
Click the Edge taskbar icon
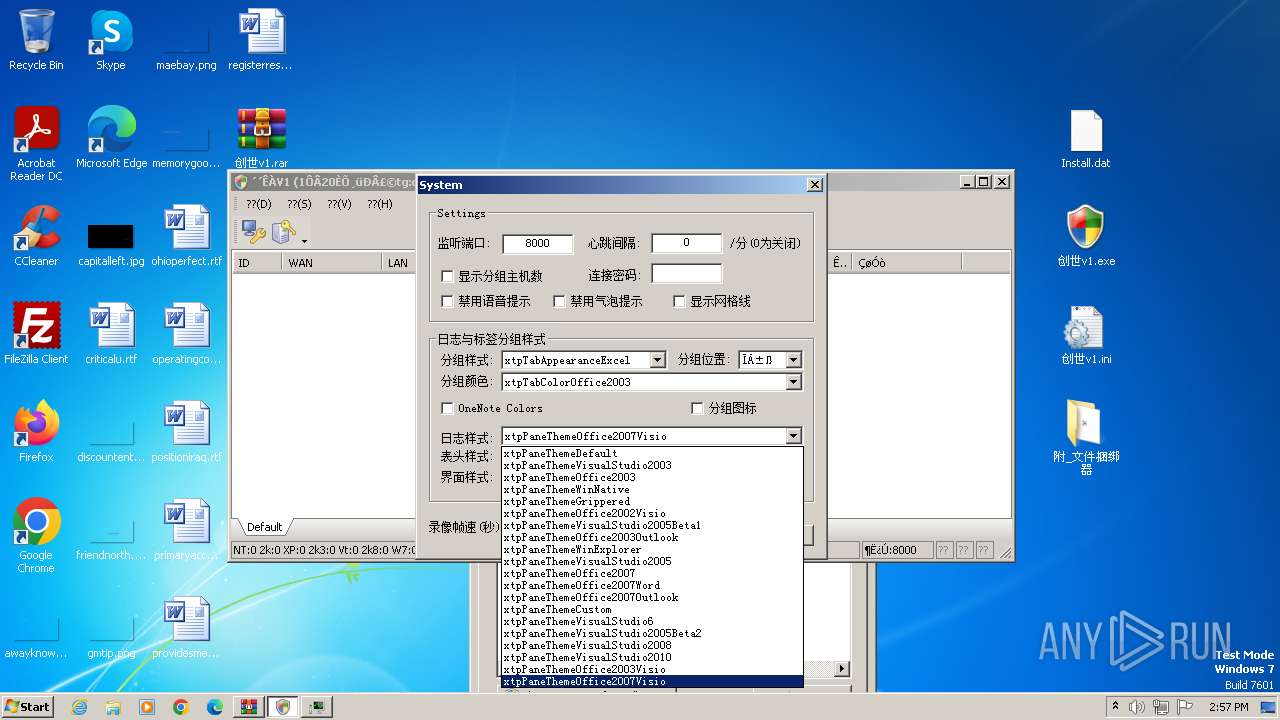(215, 707)
